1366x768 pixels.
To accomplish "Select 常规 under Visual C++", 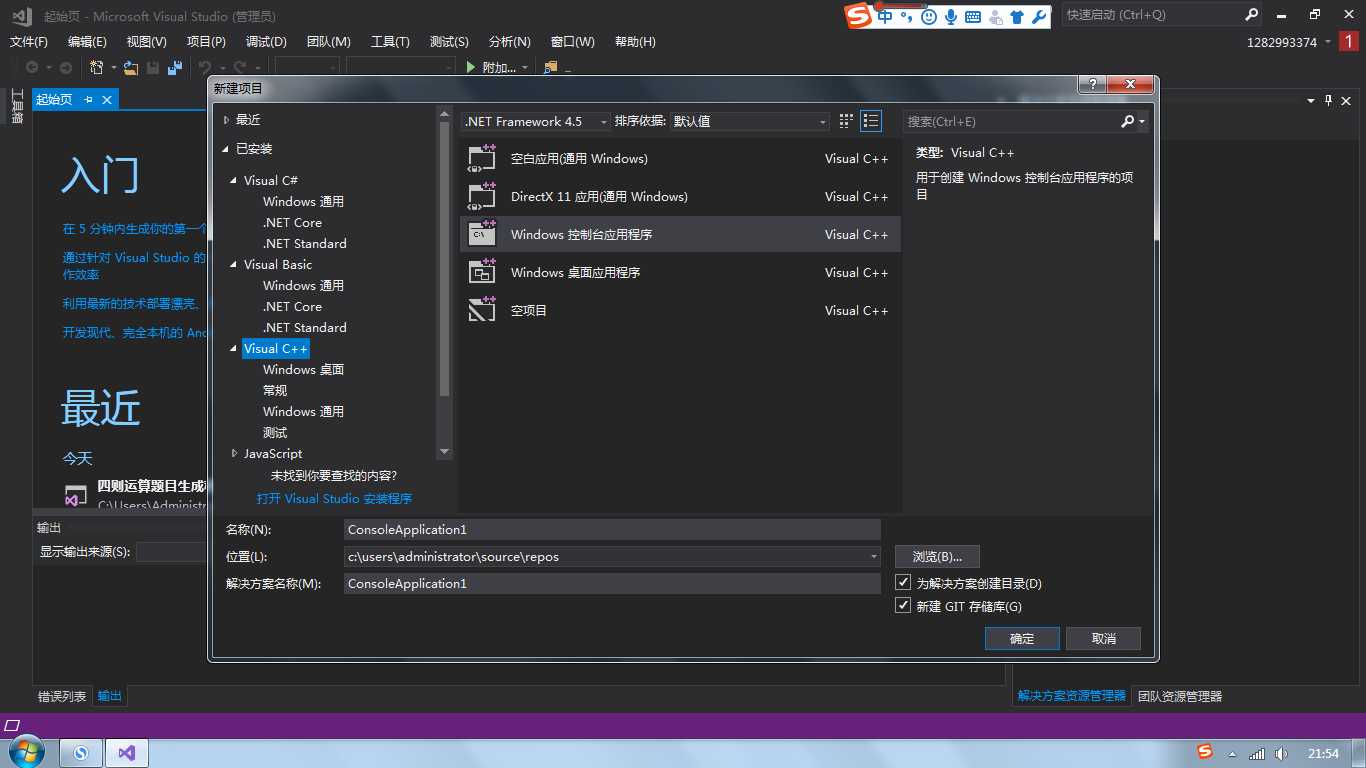I will [275, 391].
